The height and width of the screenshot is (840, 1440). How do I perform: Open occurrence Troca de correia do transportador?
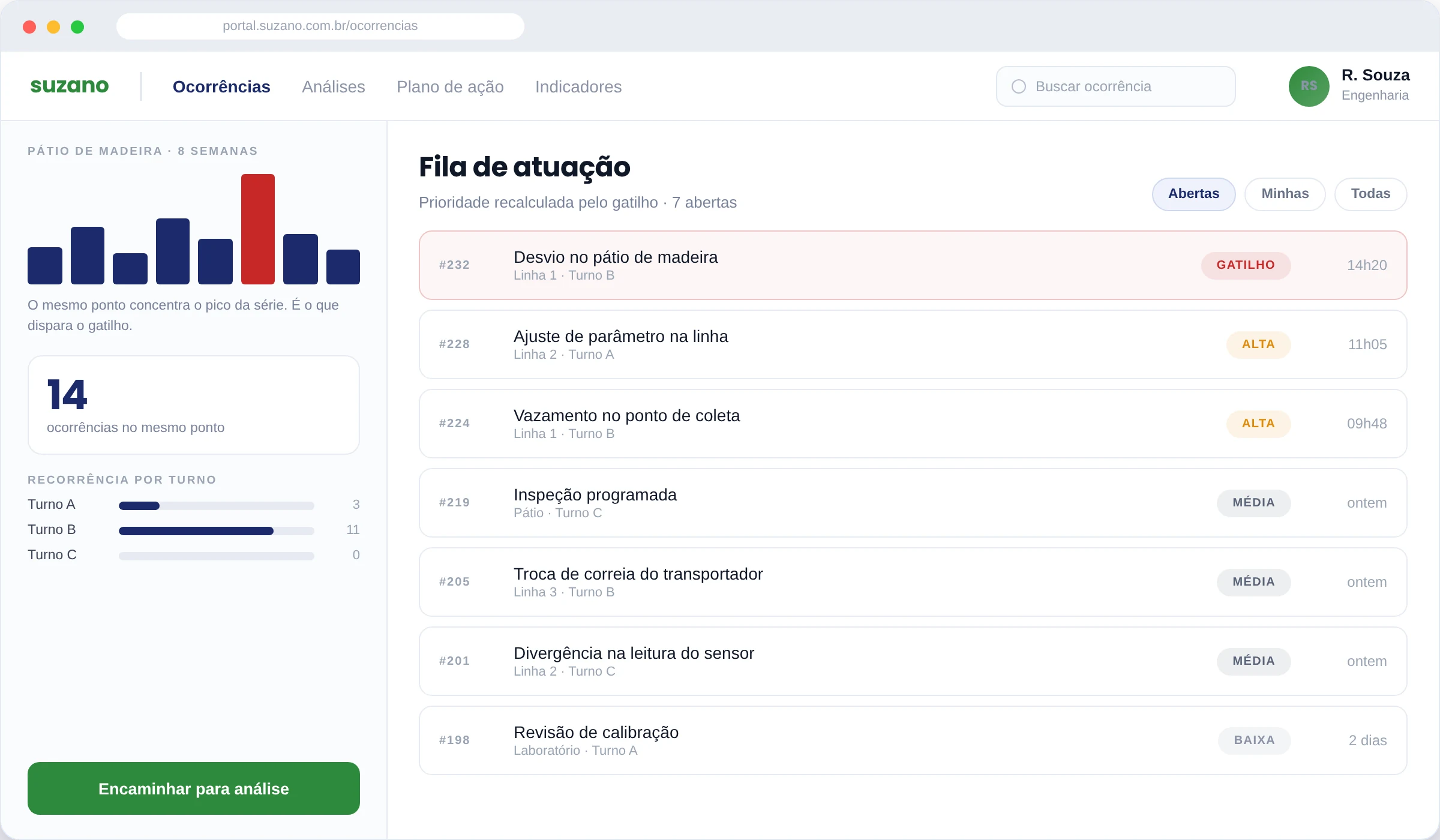tap(913, 582)
